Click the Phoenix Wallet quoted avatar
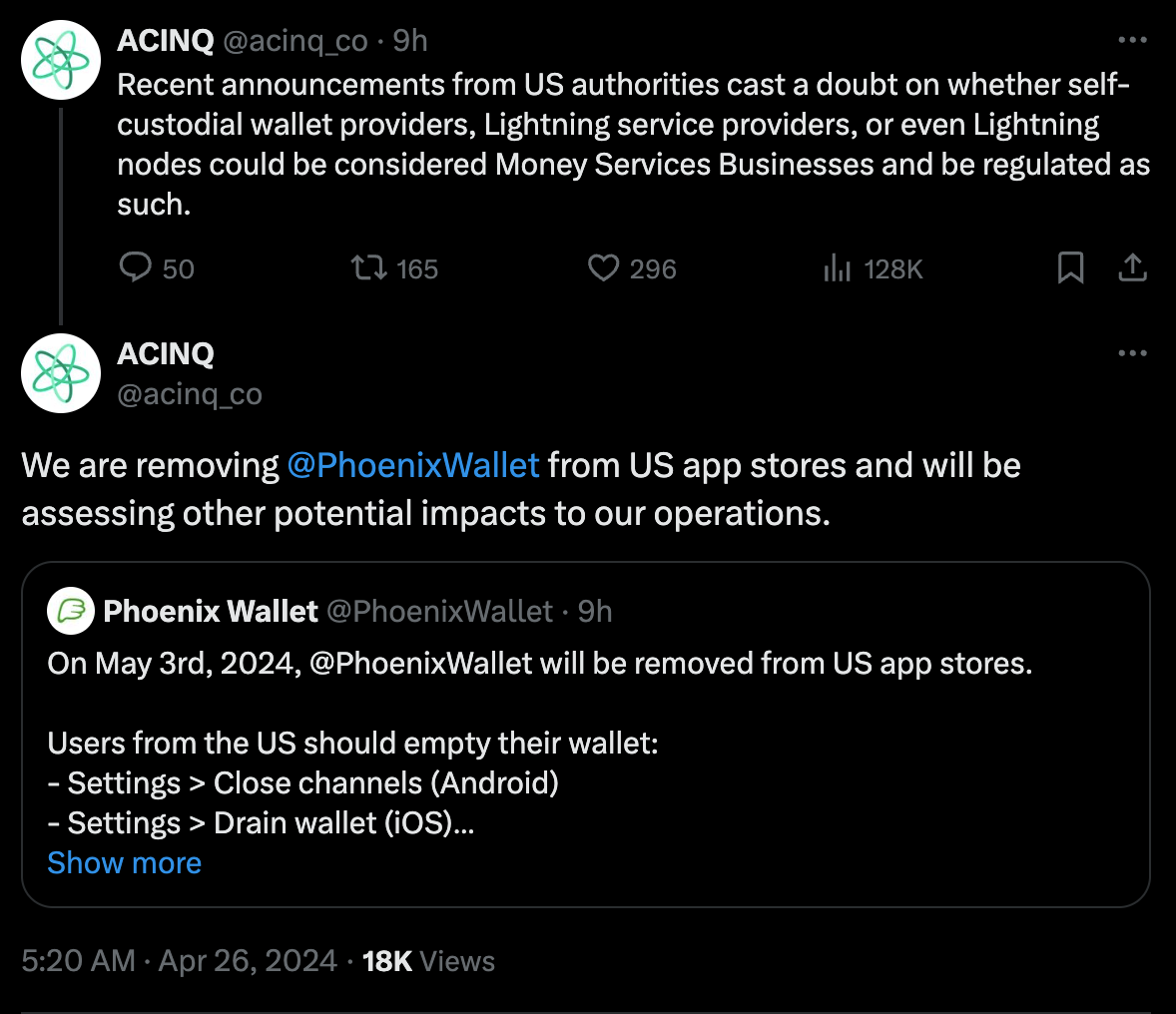Image resolution: width=1176 pixels, height=1014 pixels. [71, 611]
